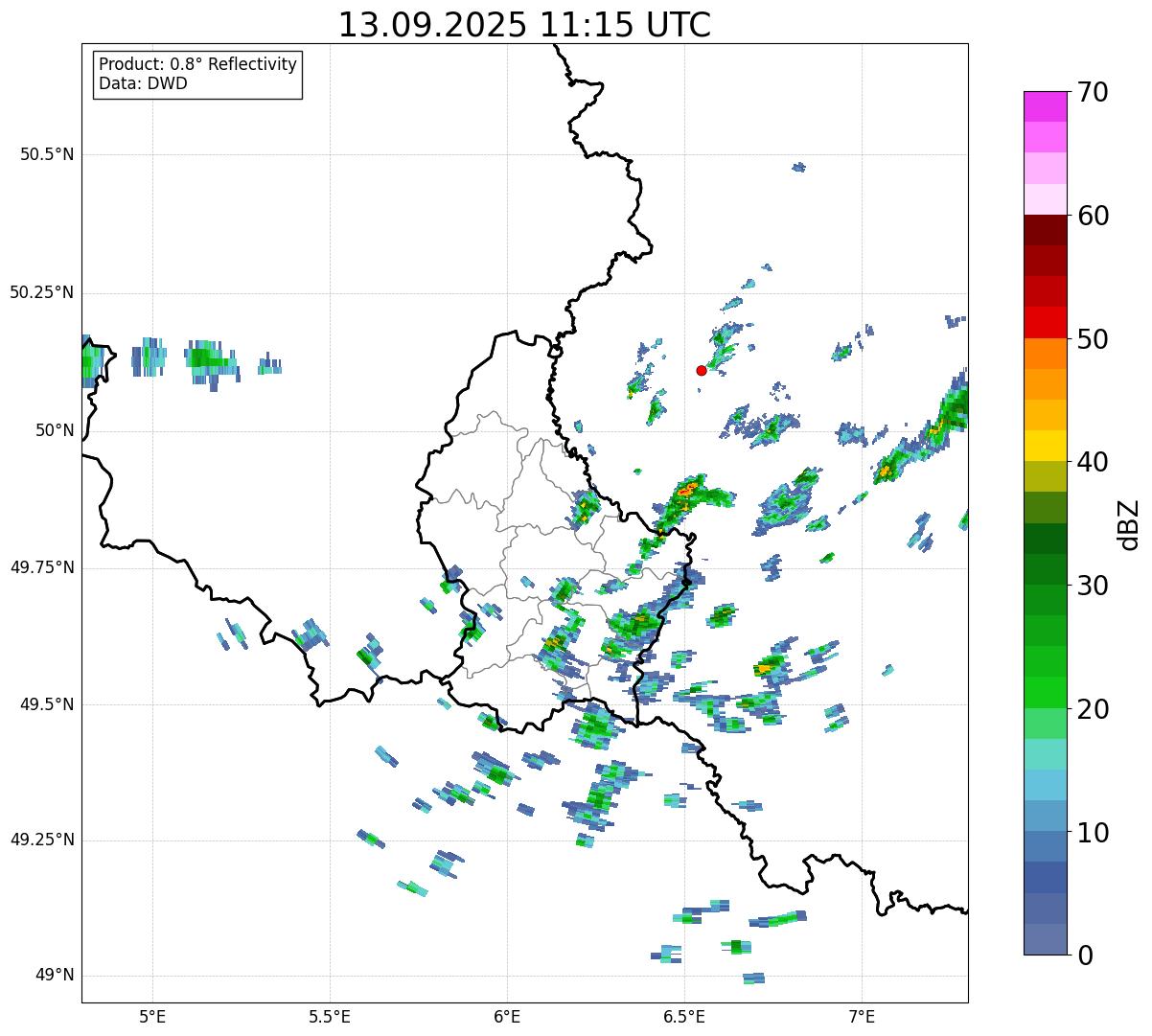Click the title '13.09.2025 11:15 UTC'
The image size is (1152, 1036).
pyautogui.click(x=524, y=25)
